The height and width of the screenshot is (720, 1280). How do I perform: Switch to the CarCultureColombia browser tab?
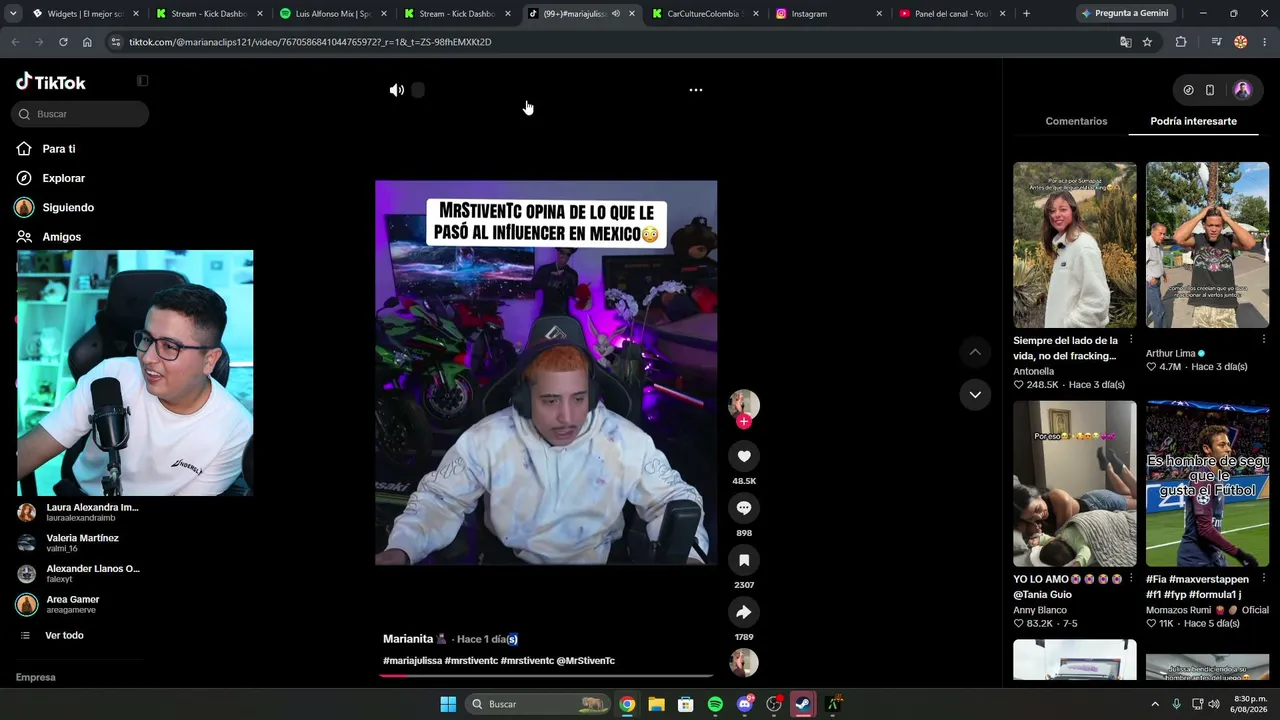pos(703,14)
